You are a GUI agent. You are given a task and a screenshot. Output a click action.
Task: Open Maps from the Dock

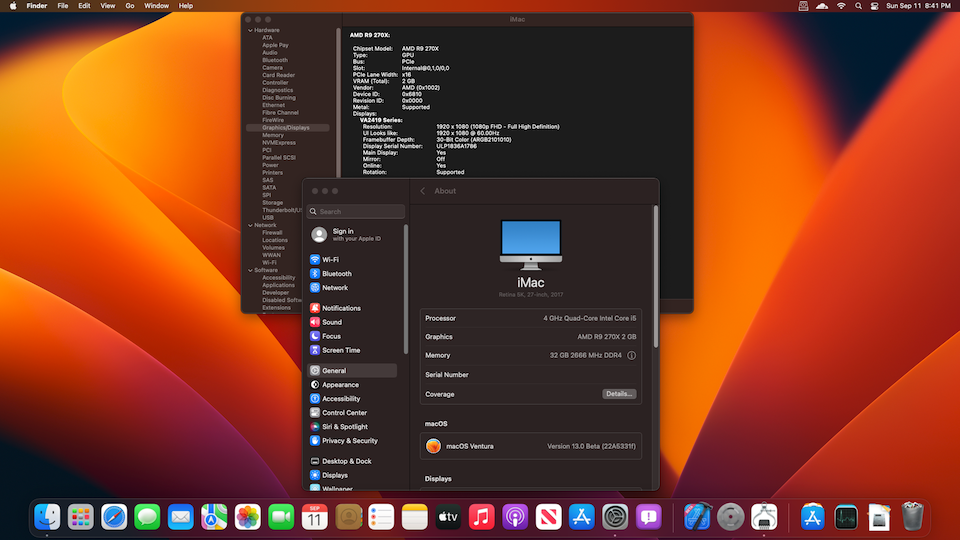214,517
